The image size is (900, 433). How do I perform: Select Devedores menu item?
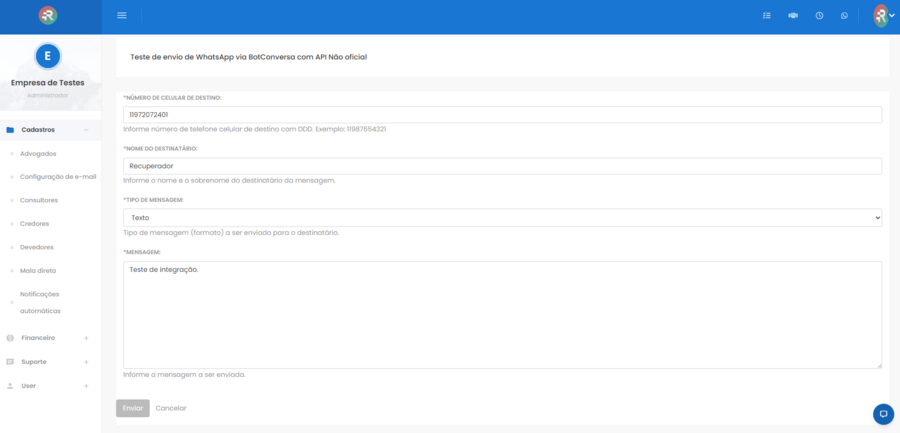(37, 247)
